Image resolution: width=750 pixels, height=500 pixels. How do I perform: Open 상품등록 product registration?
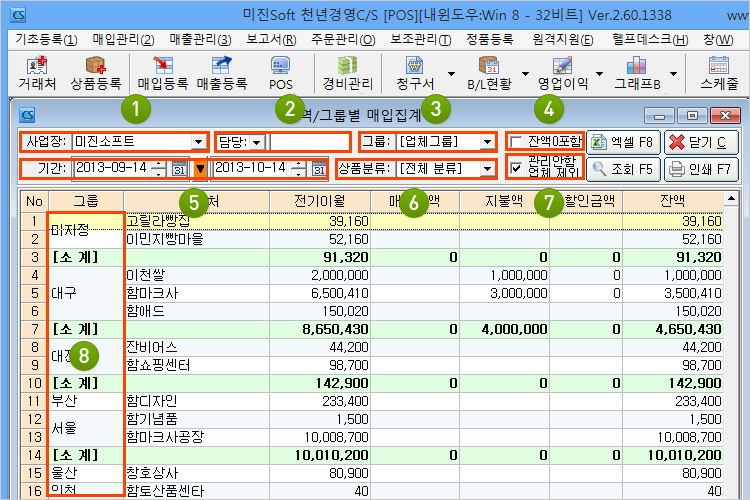(96, 74)
